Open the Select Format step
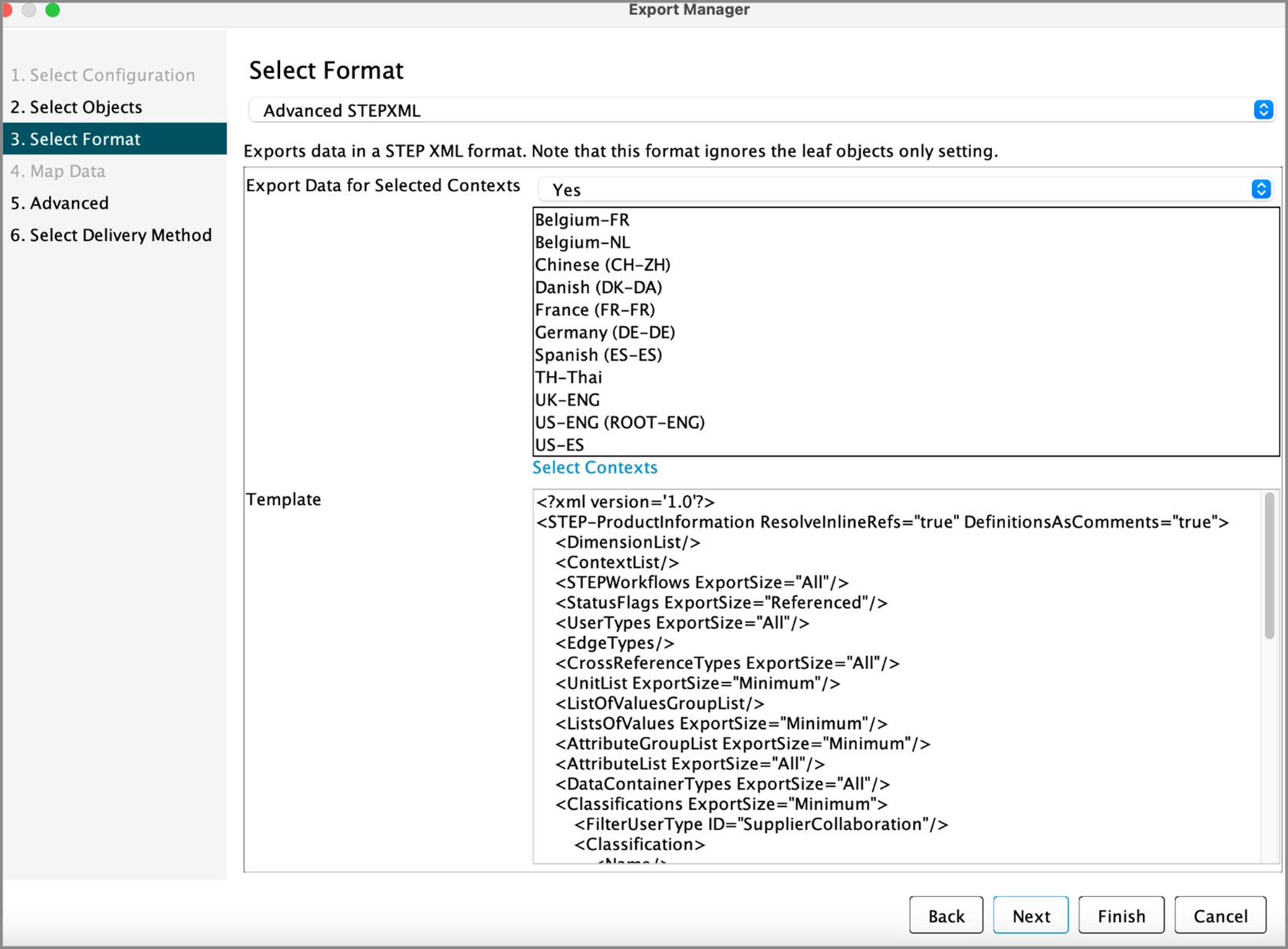This screenshot has height=949, width=1288. 75,139
